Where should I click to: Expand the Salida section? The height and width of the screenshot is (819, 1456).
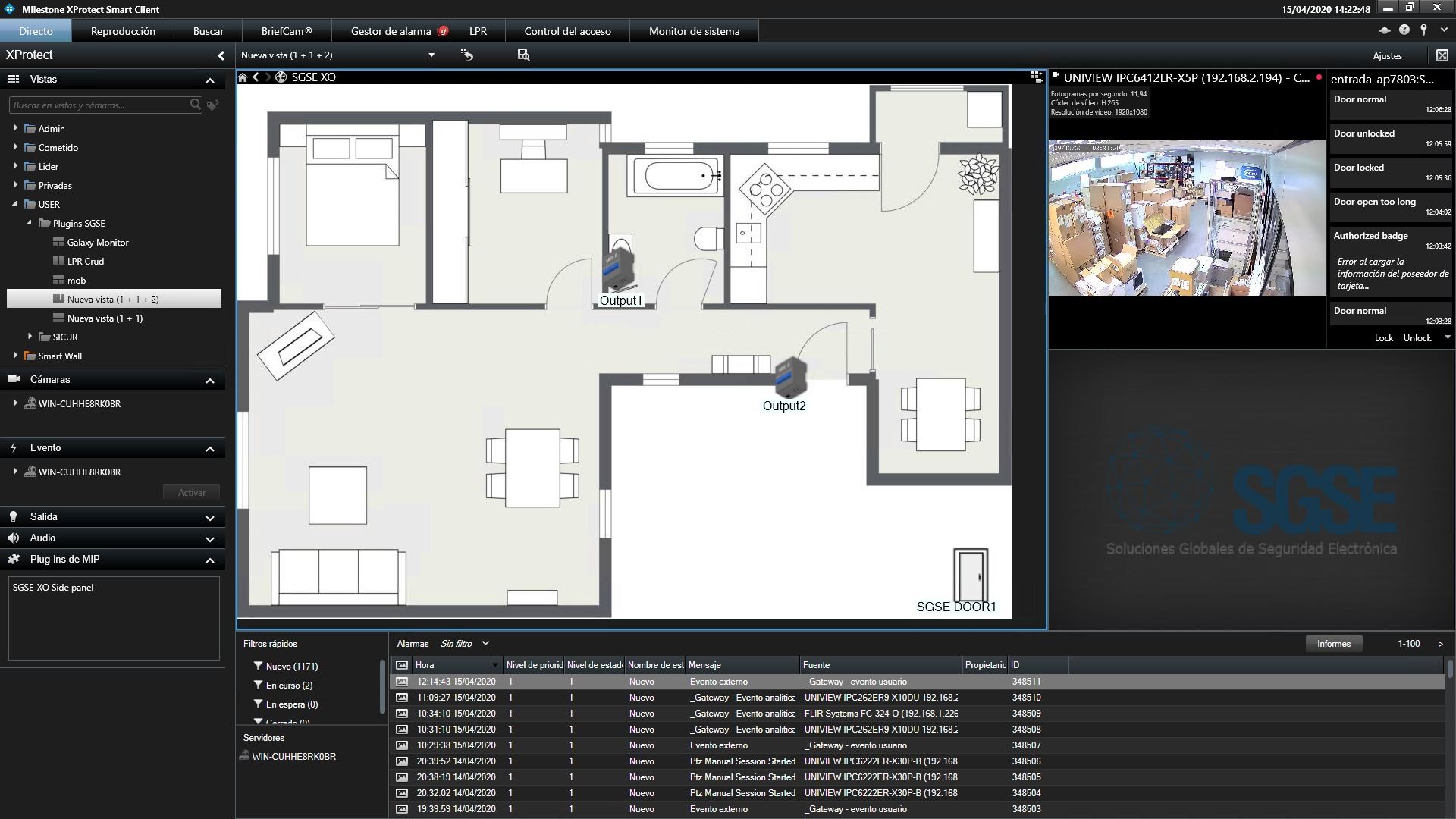tap(210, 517)
